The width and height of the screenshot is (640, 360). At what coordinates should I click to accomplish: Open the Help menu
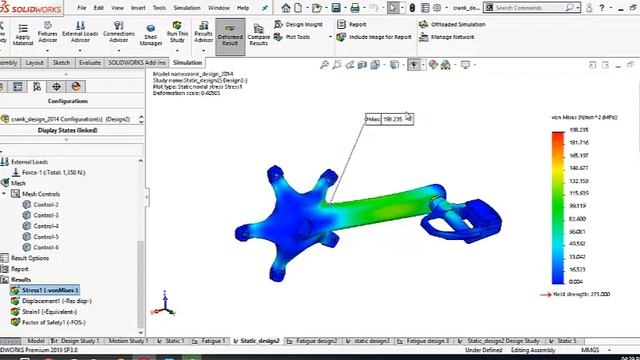point(243,8)
